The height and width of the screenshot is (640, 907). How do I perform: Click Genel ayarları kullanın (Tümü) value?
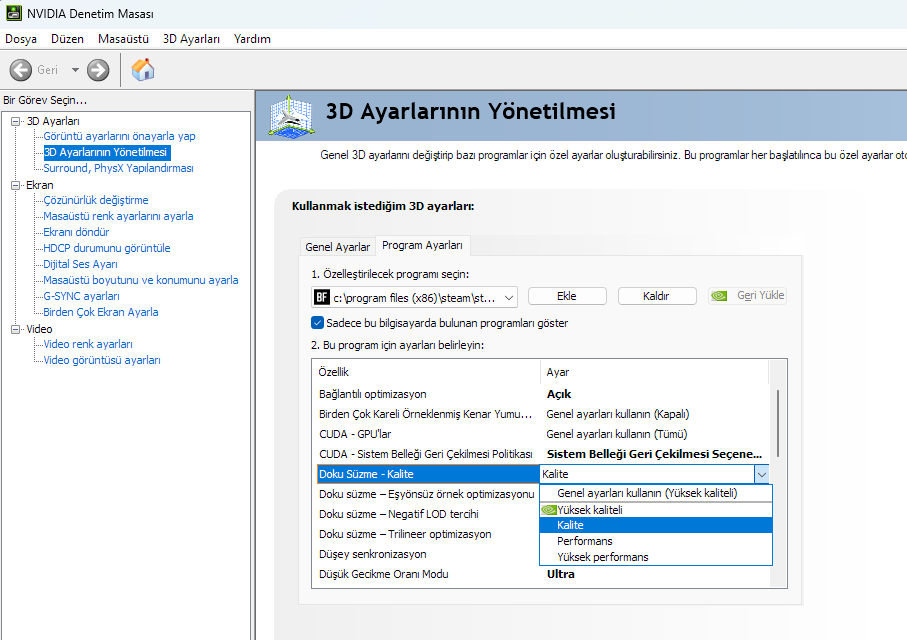point(617,434)
